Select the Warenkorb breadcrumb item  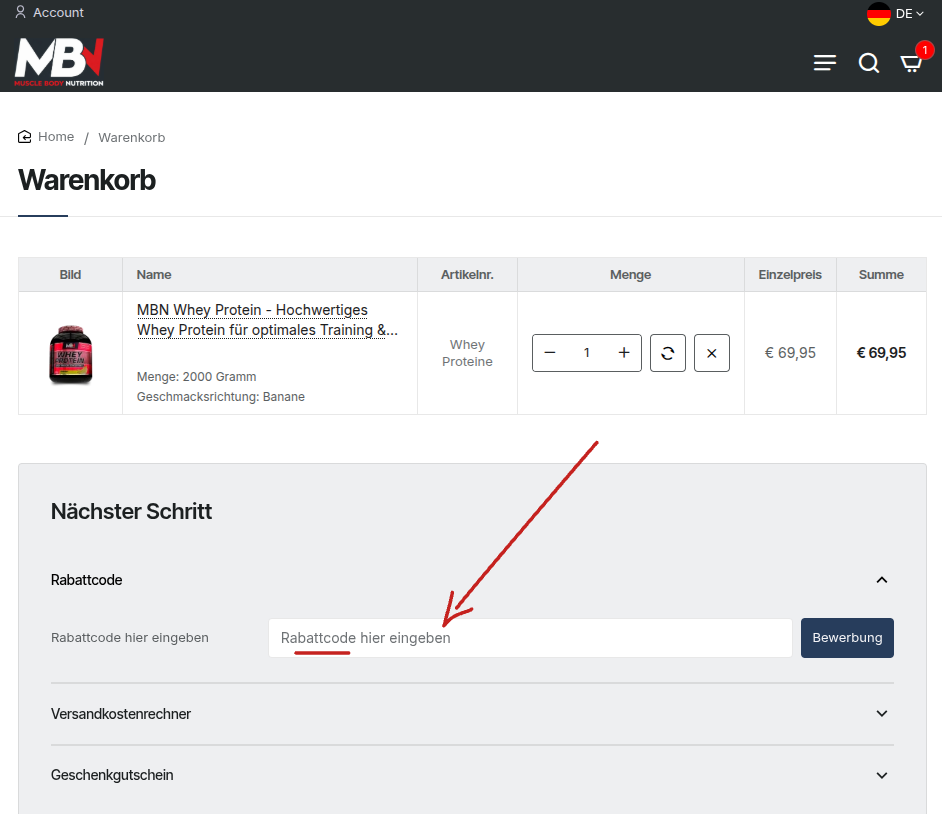point(131,137)
